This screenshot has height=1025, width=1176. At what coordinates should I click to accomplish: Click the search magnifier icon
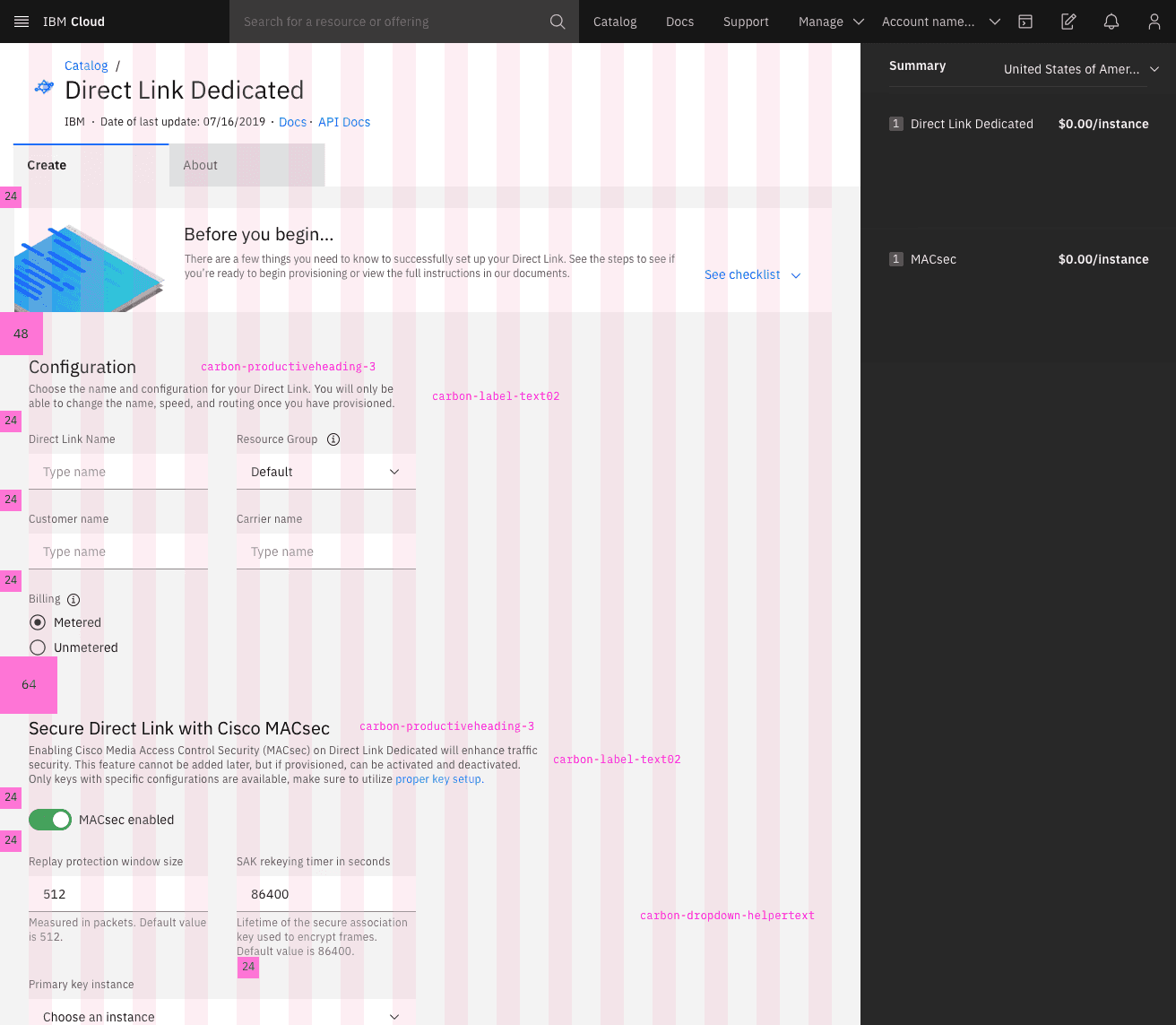coord(558,22)
